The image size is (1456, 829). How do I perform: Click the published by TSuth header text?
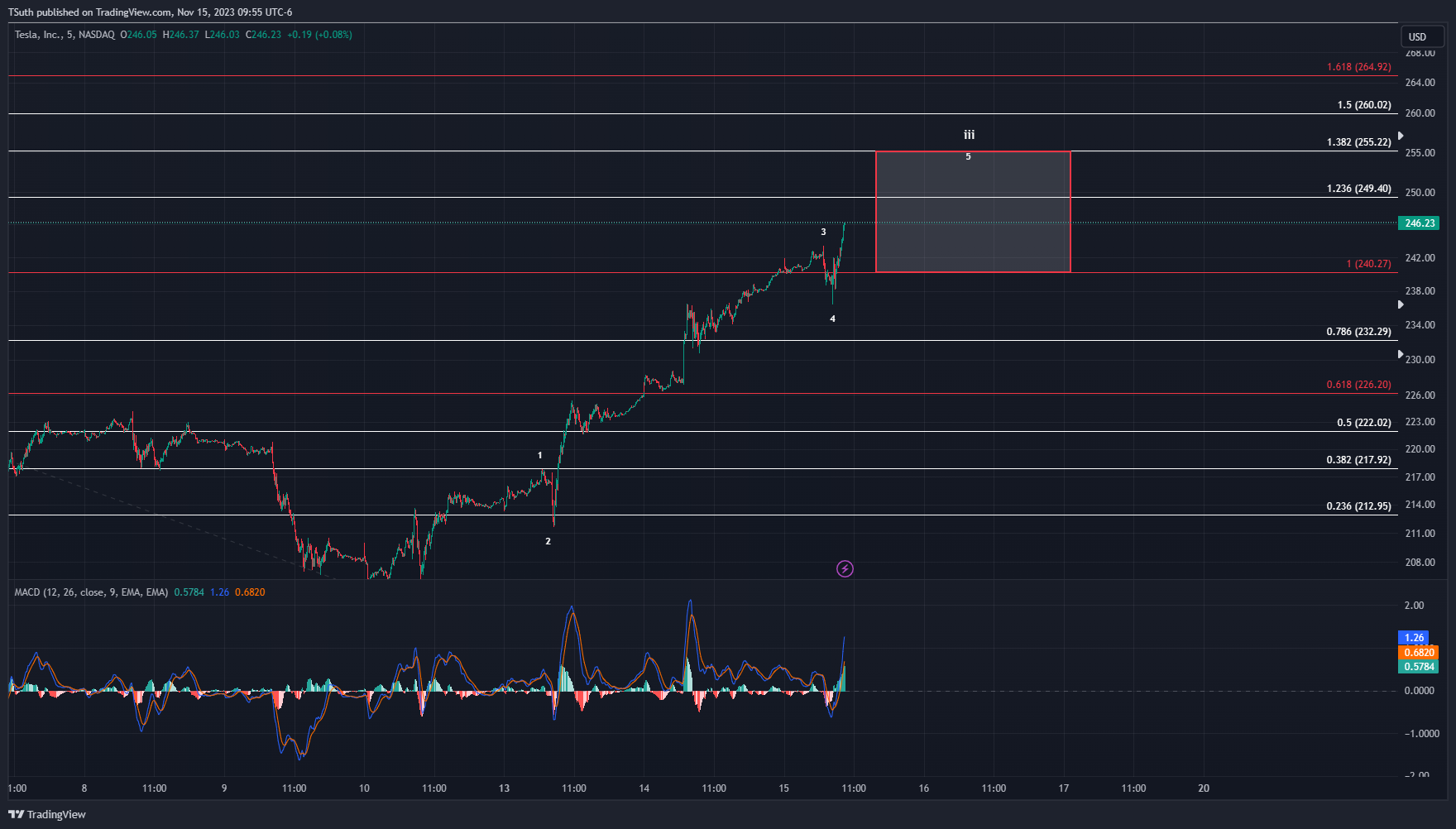pyautogui.click(x=151, y=12)
